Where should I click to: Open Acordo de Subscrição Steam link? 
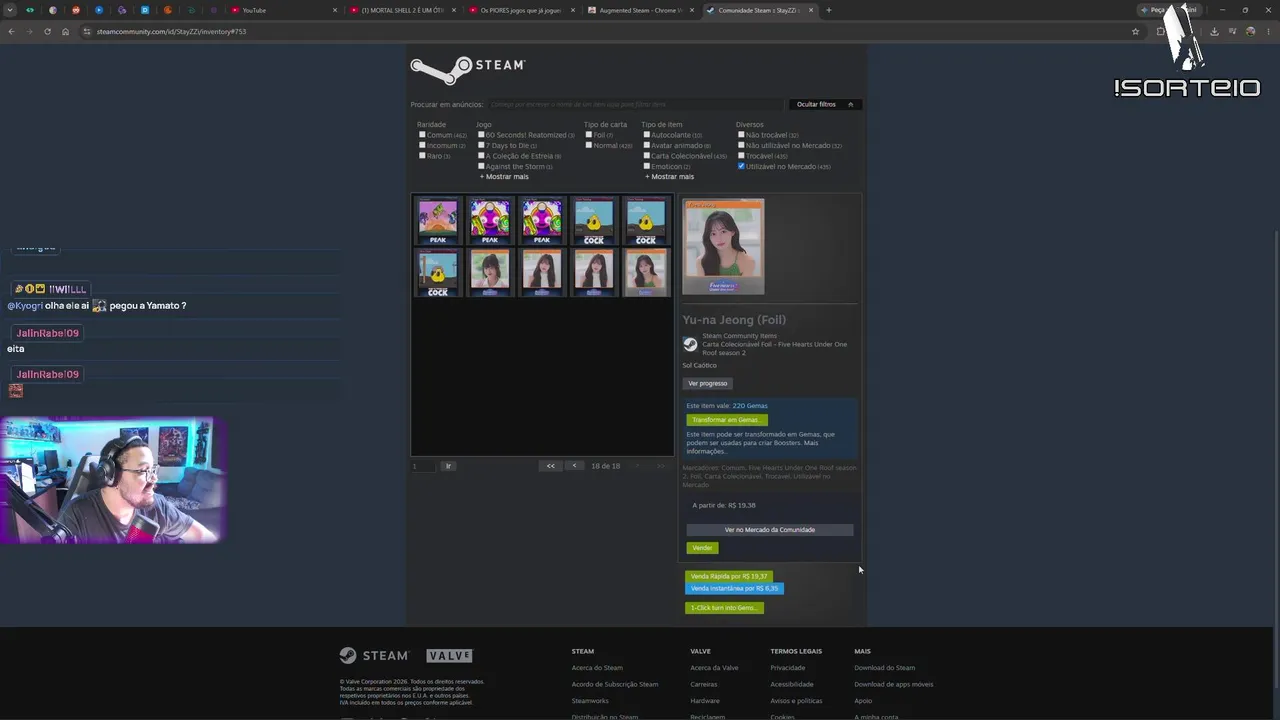[x=615, y=685]
